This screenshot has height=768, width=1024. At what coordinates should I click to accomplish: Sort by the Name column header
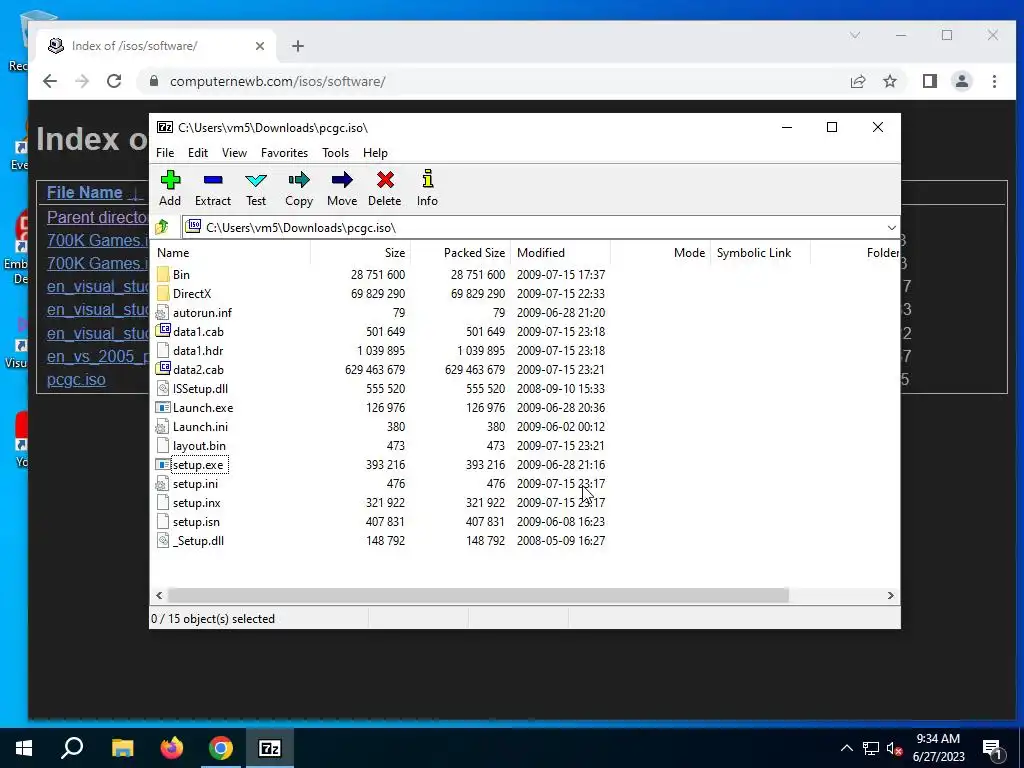(231, 253)
